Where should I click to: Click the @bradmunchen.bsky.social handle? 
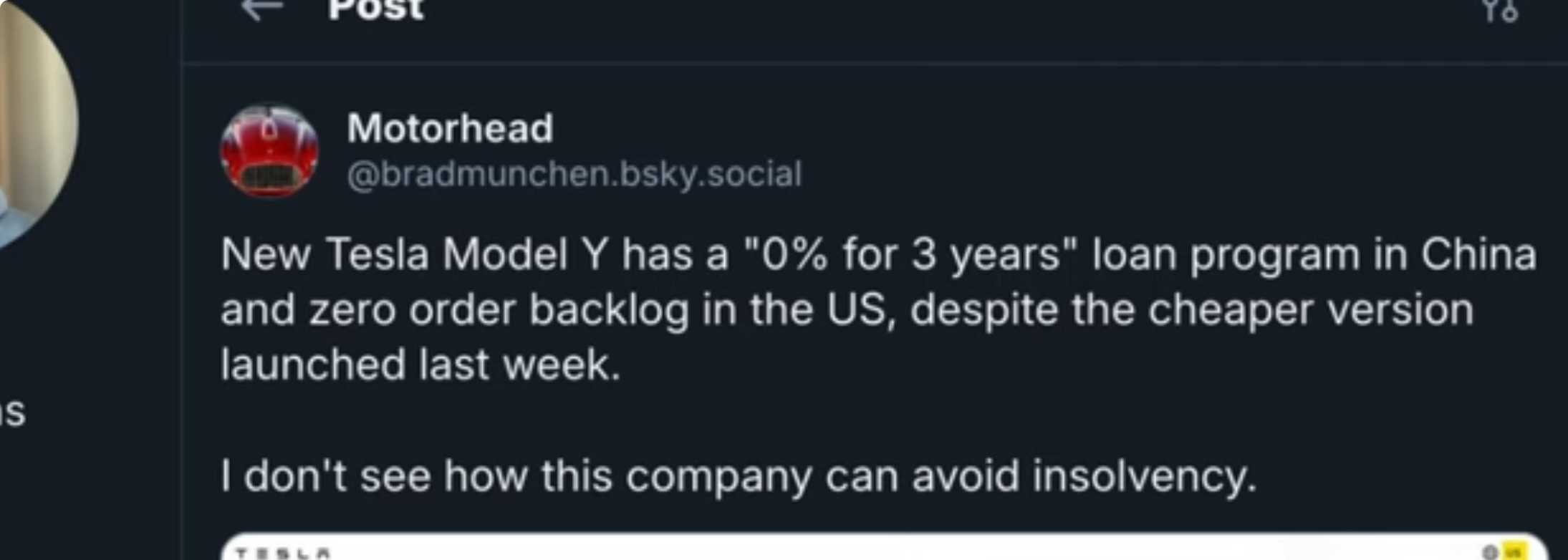click(574, 174)
